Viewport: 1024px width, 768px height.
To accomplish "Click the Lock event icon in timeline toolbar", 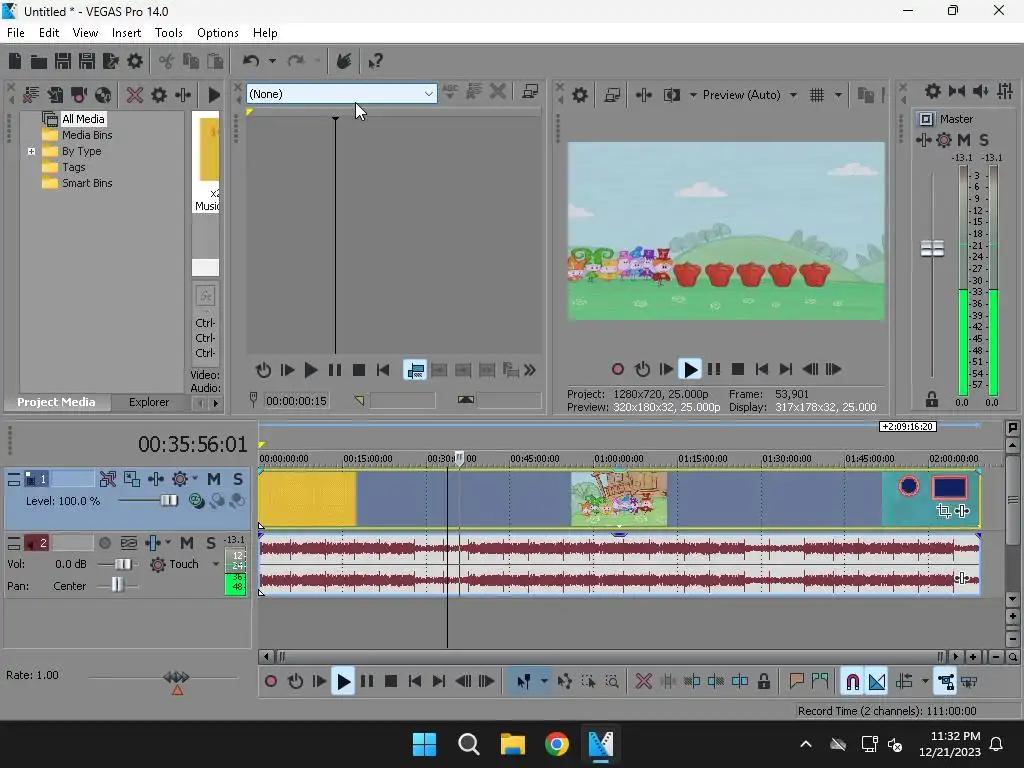I will pyautogui.click(x=763, y=682).
